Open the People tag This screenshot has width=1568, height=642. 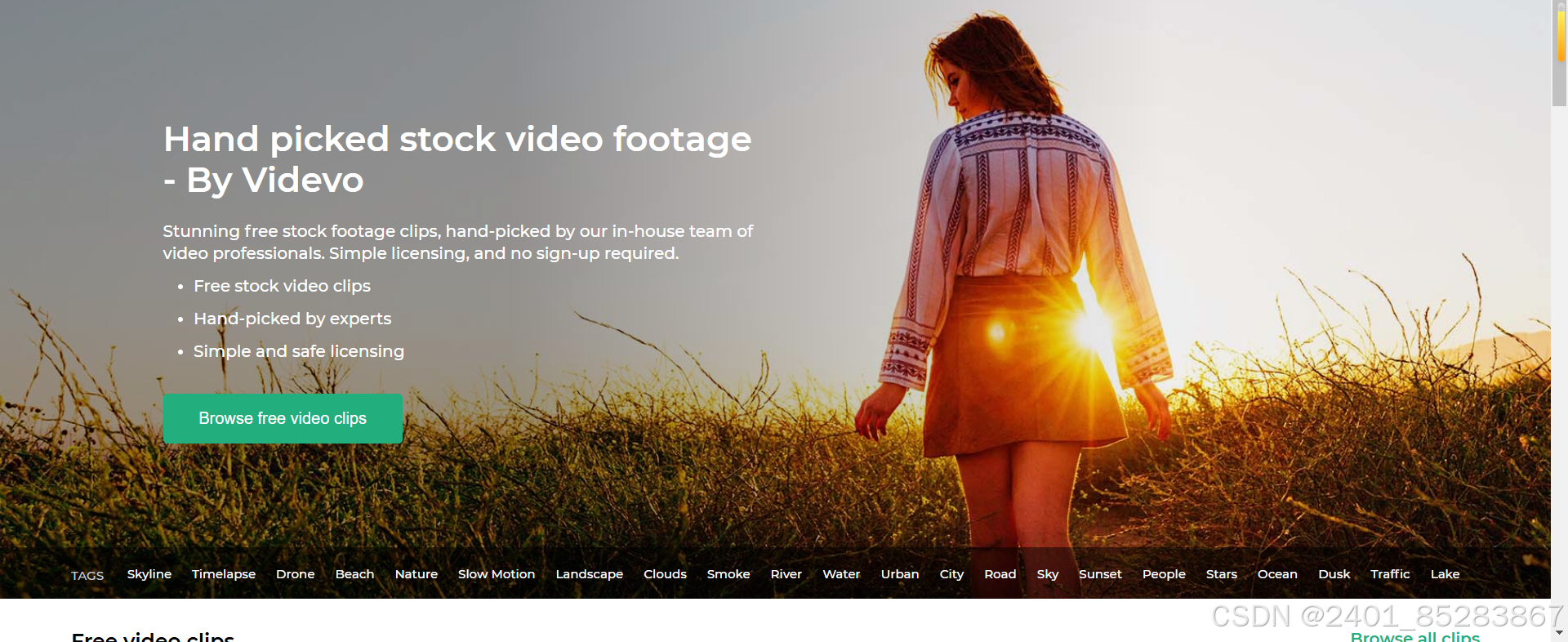[1164, 574]
